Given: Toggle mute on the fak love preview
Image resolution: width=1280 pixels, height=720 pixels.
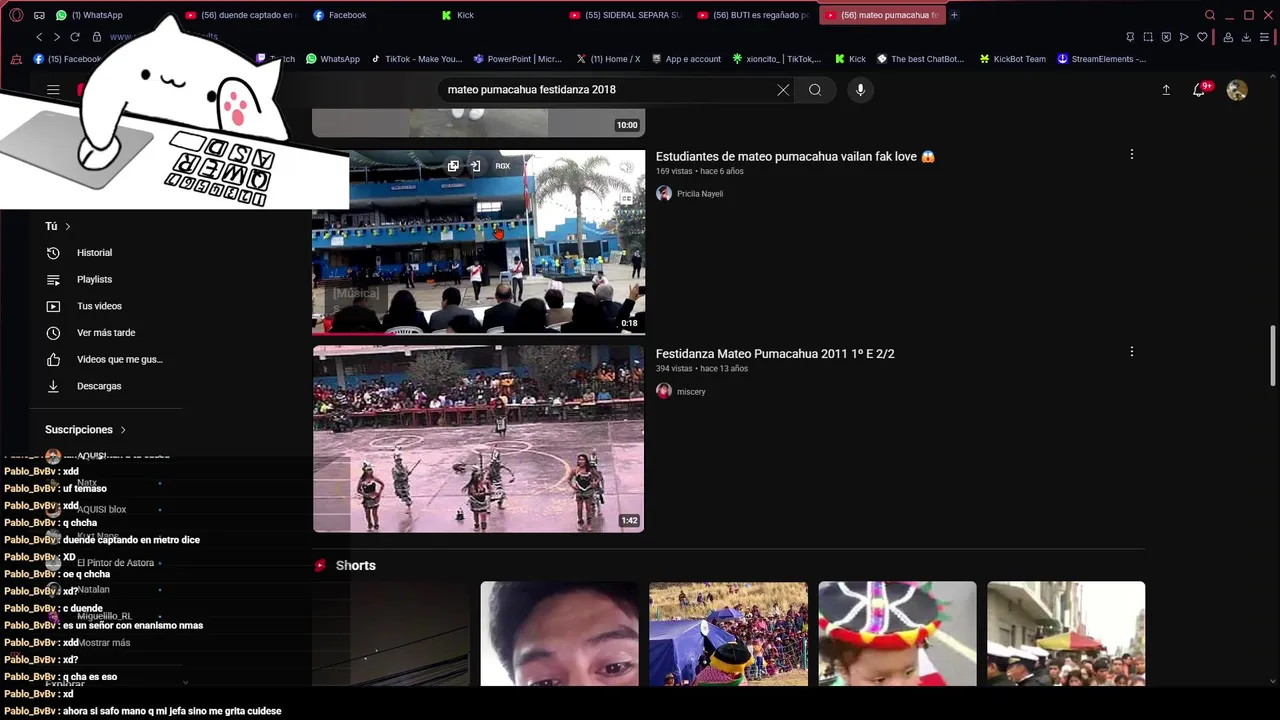Looking at the screenshot, I should click(626, 168).
